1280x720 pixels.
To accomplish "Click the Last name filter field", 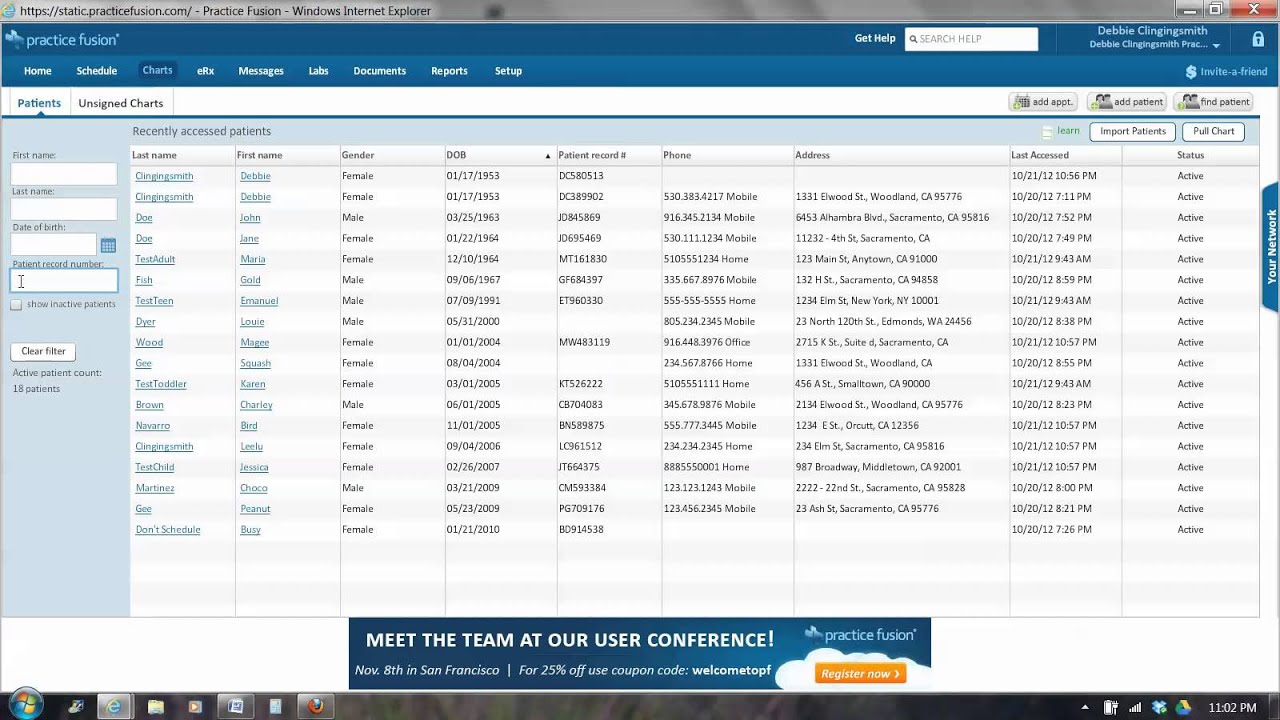I will [64, 209].
